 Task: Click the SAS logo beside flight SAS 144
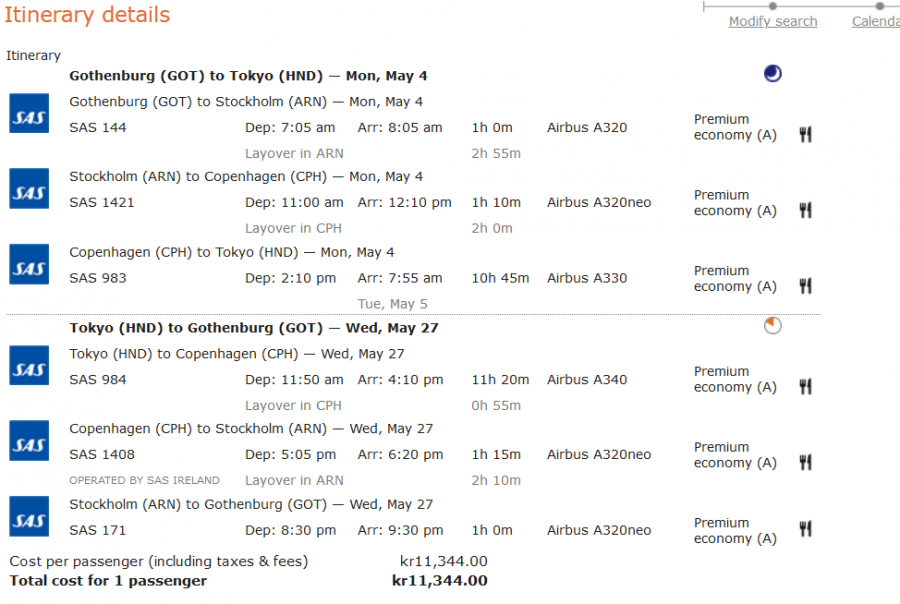[29, 114]
